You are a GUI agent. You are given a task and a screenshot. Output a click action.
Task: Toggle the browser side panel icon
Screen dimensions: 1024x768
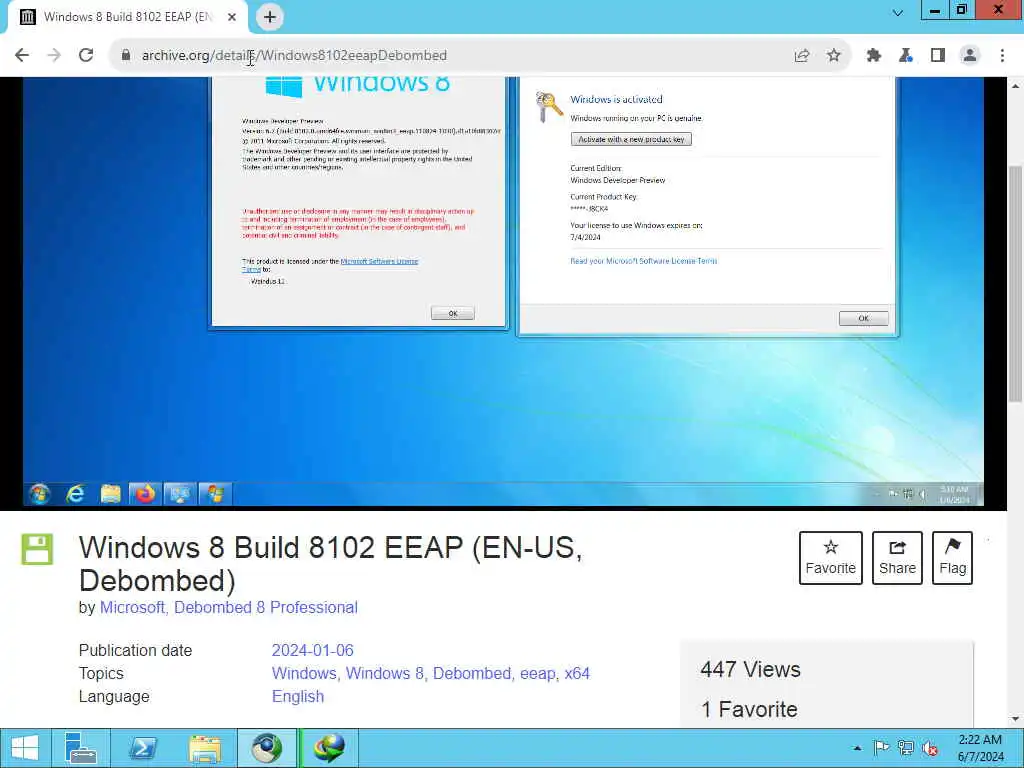[938, 56]
